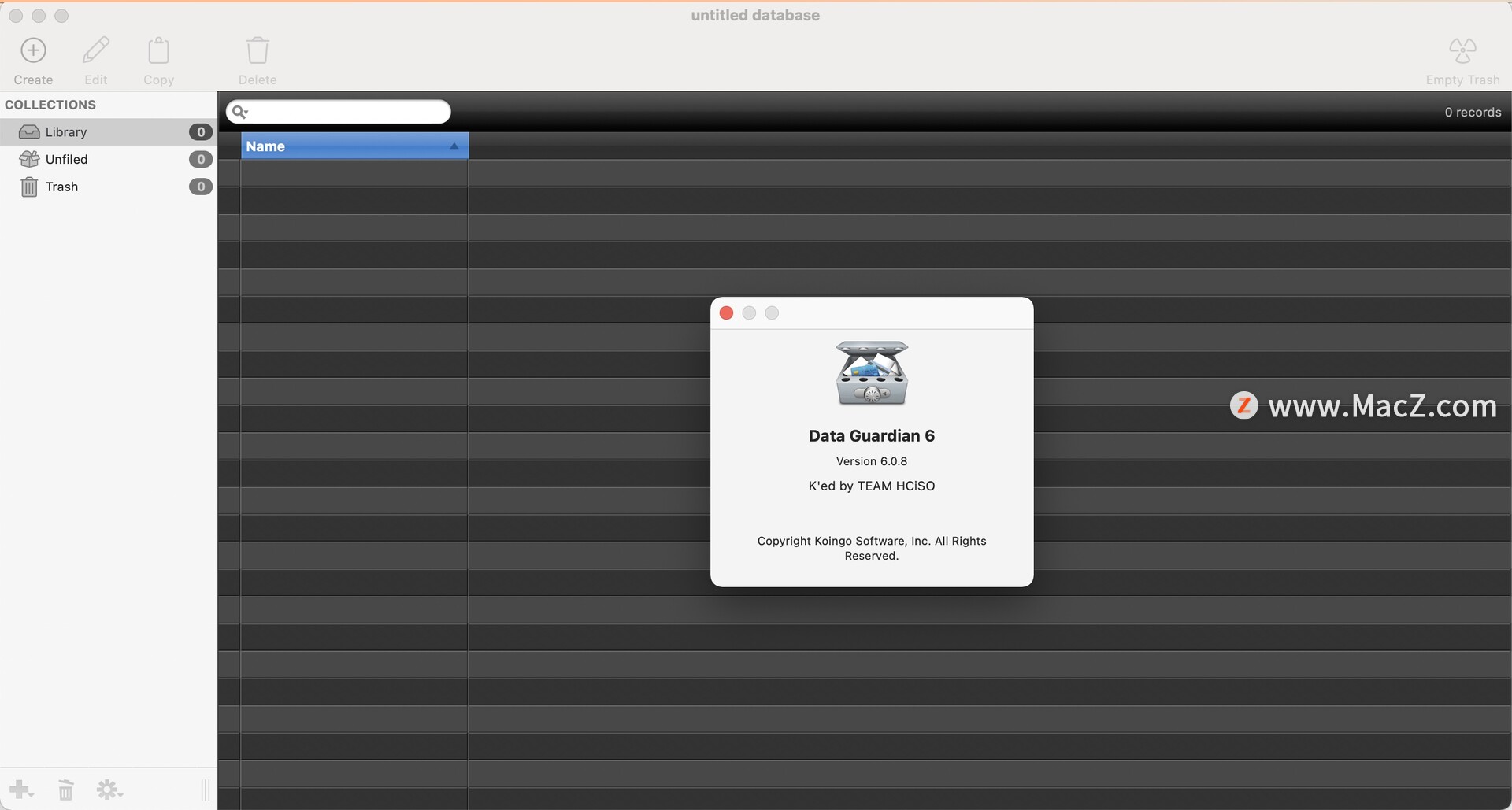Viewport: 1512px width, 810px height.
Task: Click the sidebar bottom trash icon
Action: pyautogui.click(x=66, y=789)
